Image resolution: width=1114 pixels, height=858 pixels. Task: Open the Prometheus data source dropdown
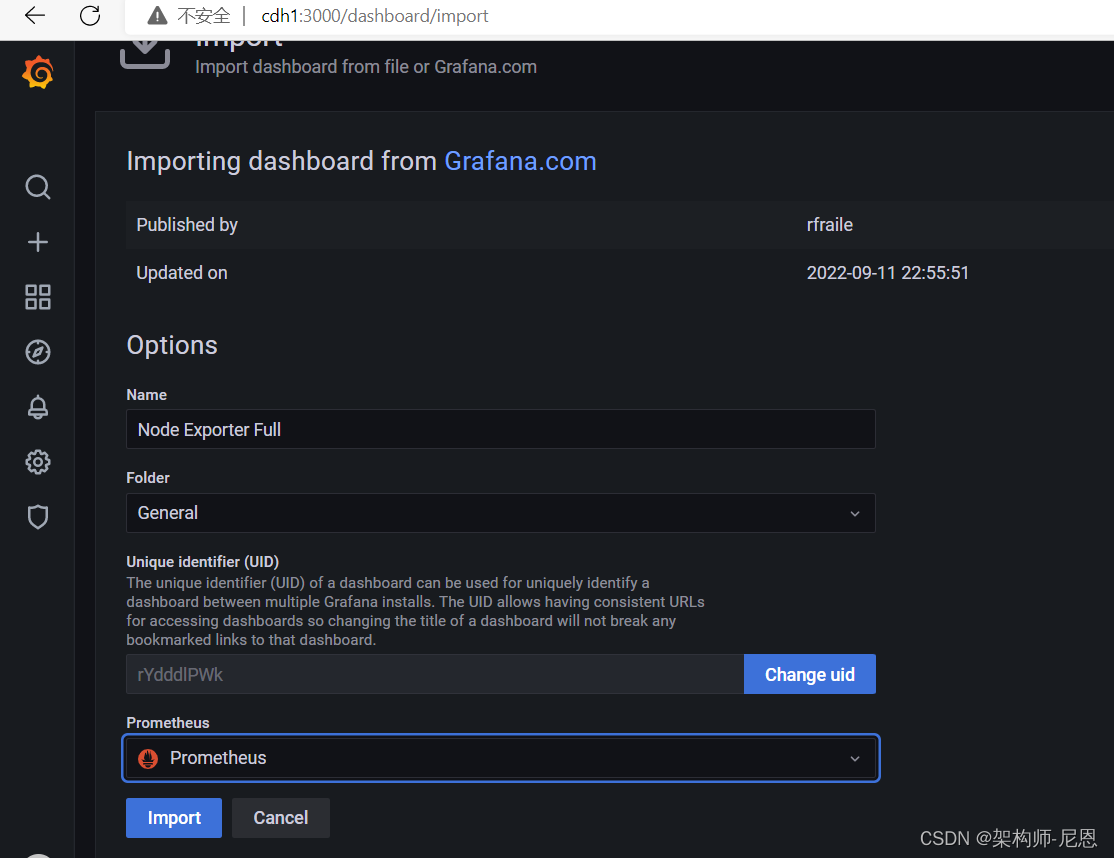[x=501, y=759]
